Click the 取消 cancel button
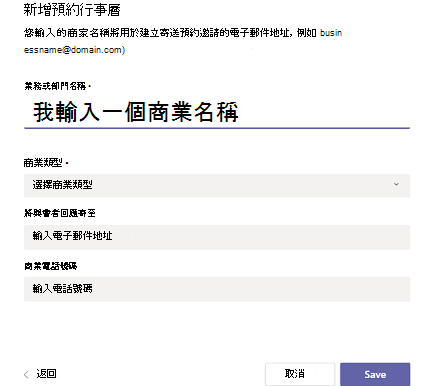The image size is (435, 386). tap(300, 374)
